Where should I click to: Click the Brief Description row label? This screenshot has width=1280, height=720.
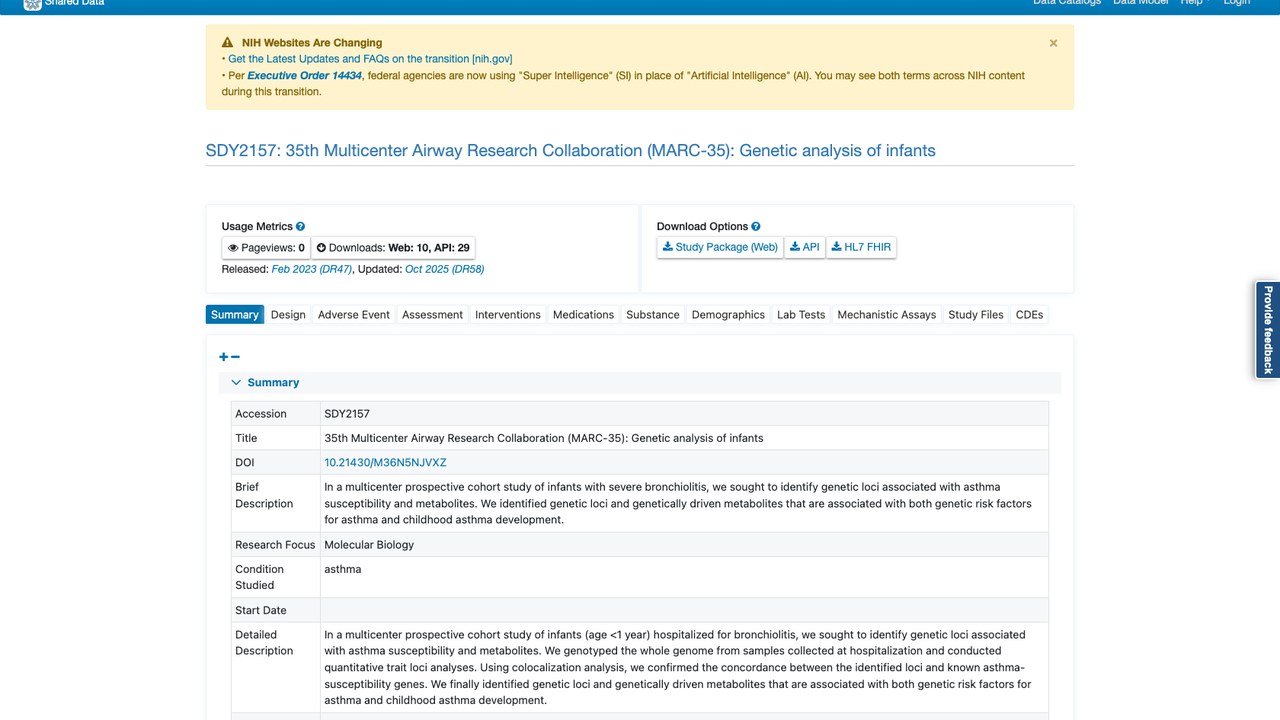(264, 495)
